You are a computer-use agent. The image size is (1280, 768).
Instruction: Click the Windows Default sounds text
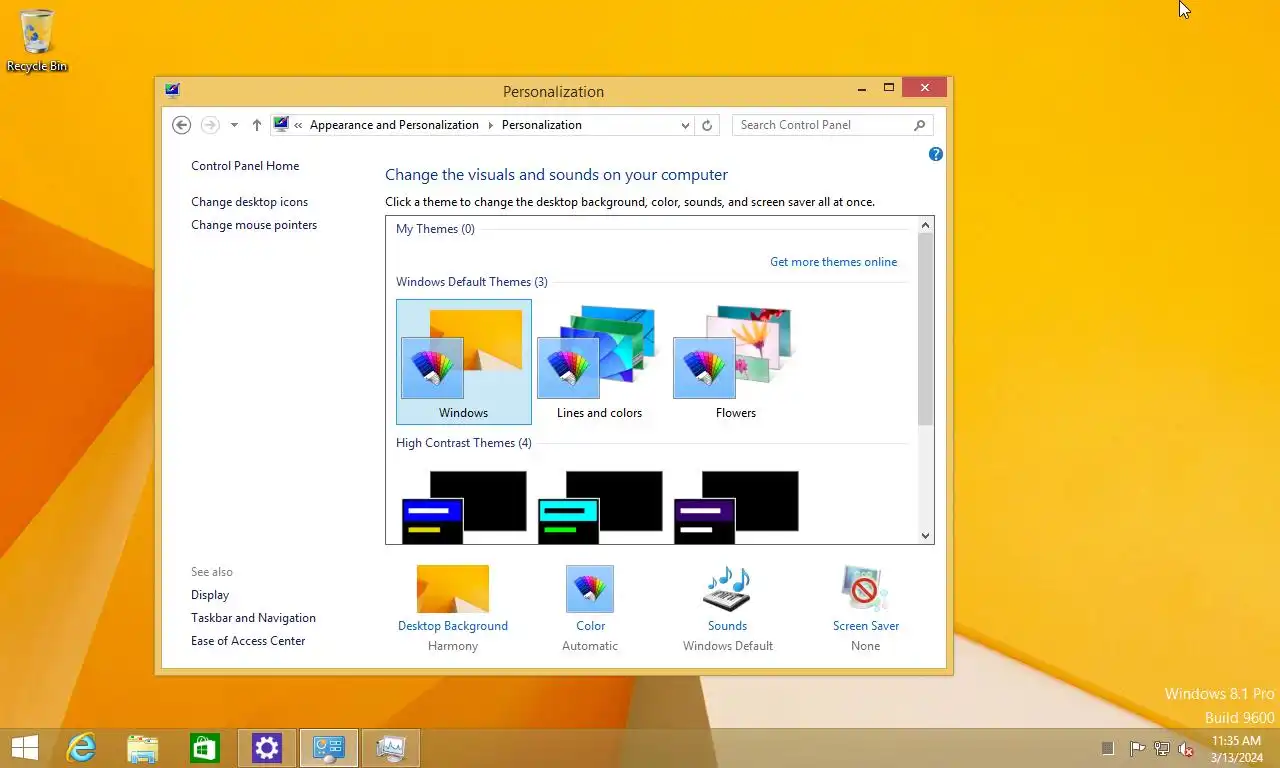pos(728,646)
